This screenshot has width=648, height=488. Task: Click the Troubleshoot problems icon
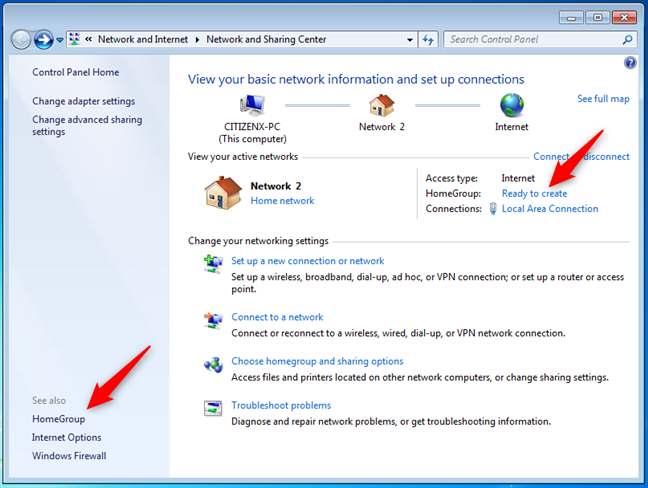213,408
